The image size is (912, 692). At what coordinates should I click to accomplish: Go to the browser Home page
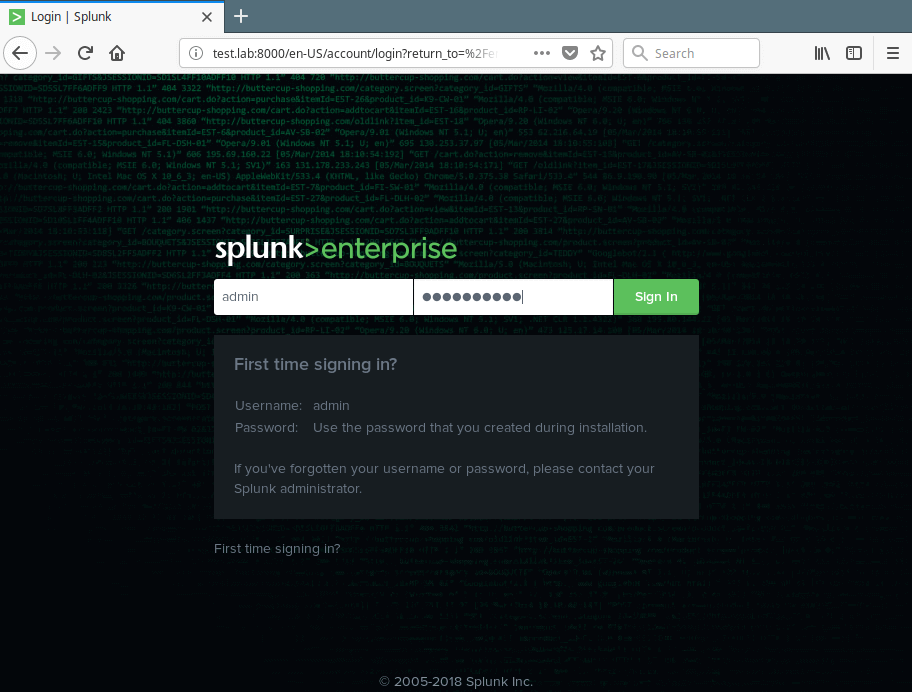[117, 53]
